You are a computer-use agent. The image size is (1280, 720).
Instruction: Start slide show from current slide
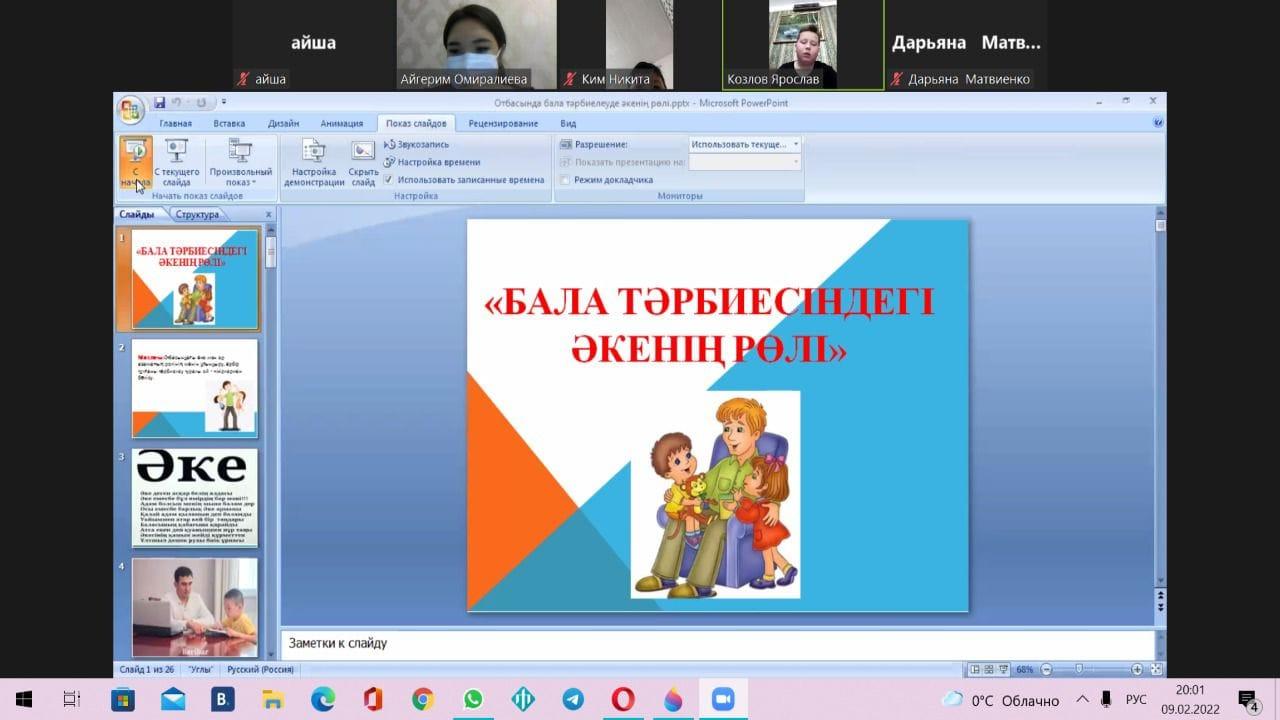click(177, 163)
